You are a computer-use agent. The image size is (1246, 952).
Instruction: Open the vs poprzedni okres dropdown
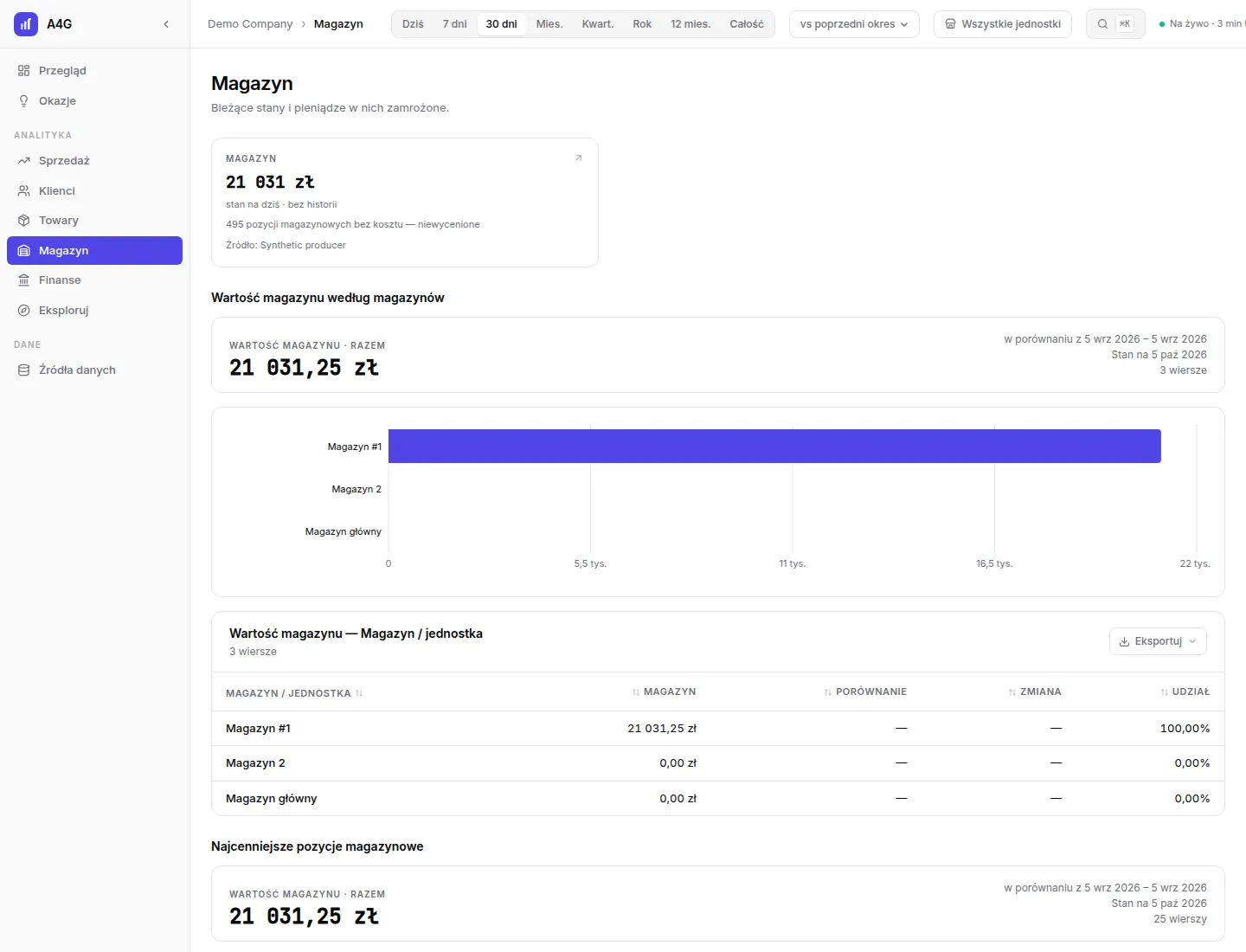click(854, 24)
